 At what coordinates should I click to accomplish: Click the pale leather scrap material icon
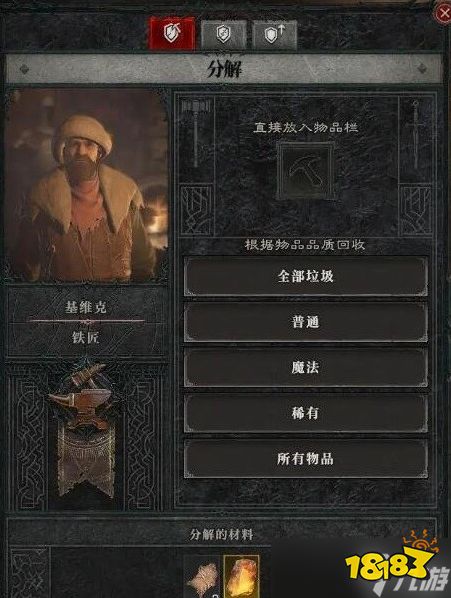coord(203,577)
